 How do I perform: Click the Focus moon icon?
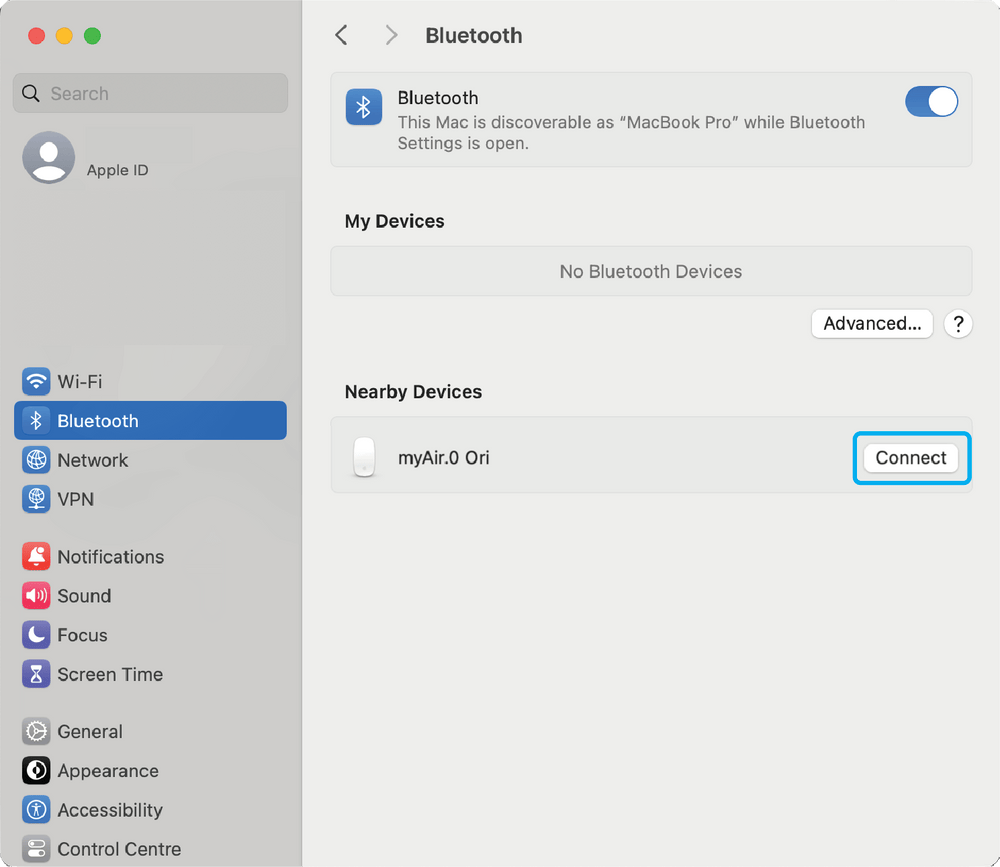(37, 635)
